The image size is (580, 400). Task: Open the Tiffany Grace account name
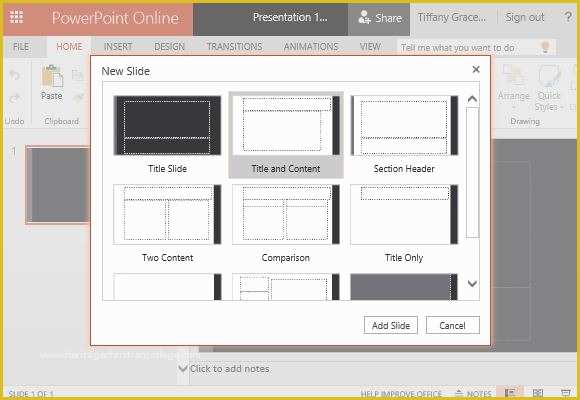(452, 17)
